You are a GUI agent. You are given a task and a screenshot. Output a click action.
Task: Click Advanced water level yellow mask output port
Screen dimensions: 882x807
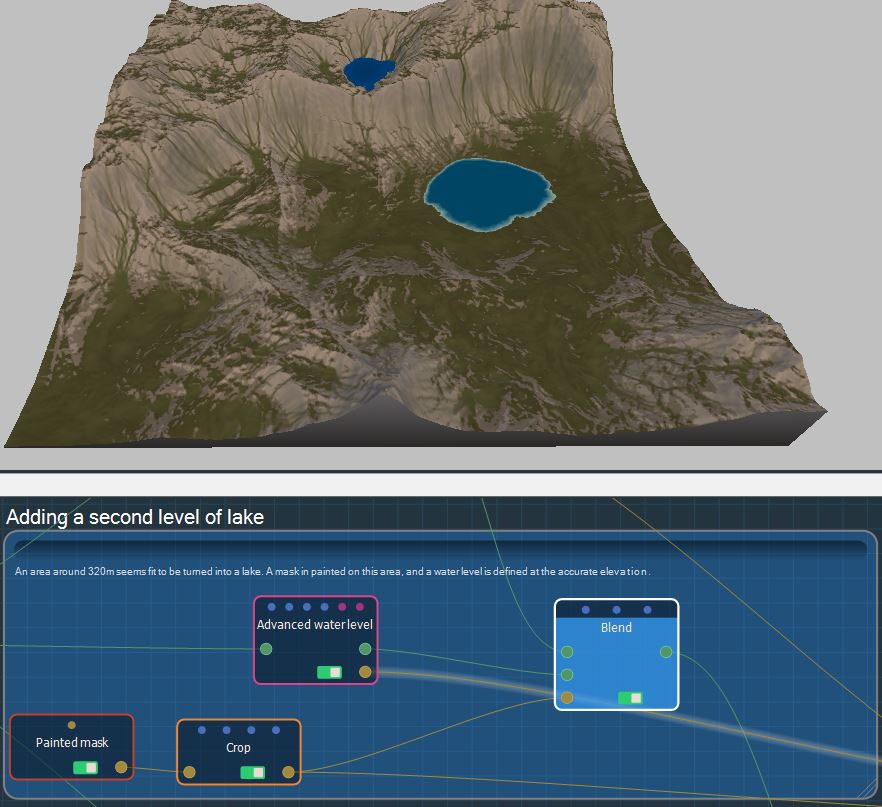coord(365,671)
